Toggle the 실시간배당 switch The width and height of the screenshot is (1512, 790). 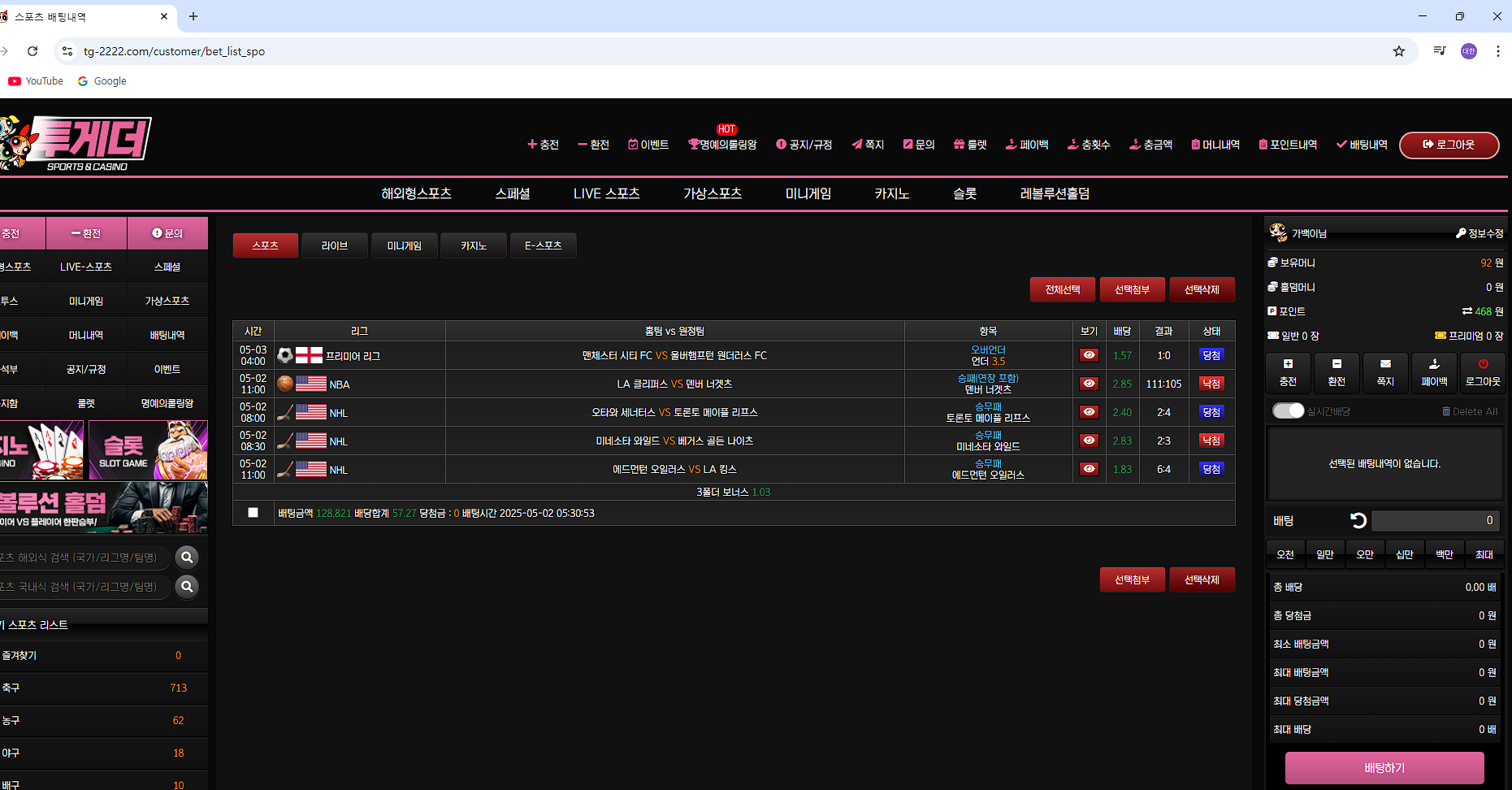[x=1288, y=411]
